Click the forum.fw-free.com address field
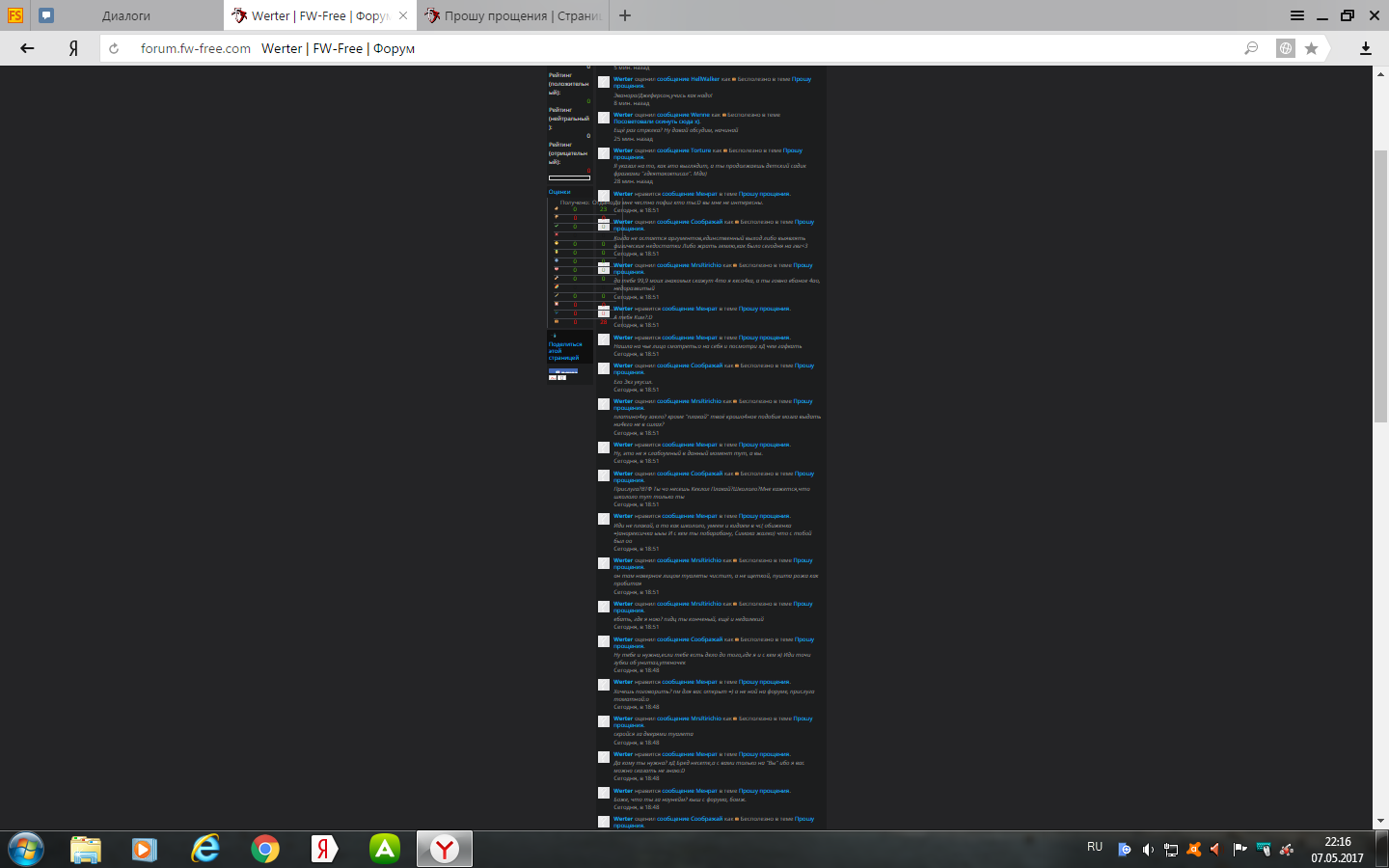Screen dimensions: 1389x868 tap(196, 48)
